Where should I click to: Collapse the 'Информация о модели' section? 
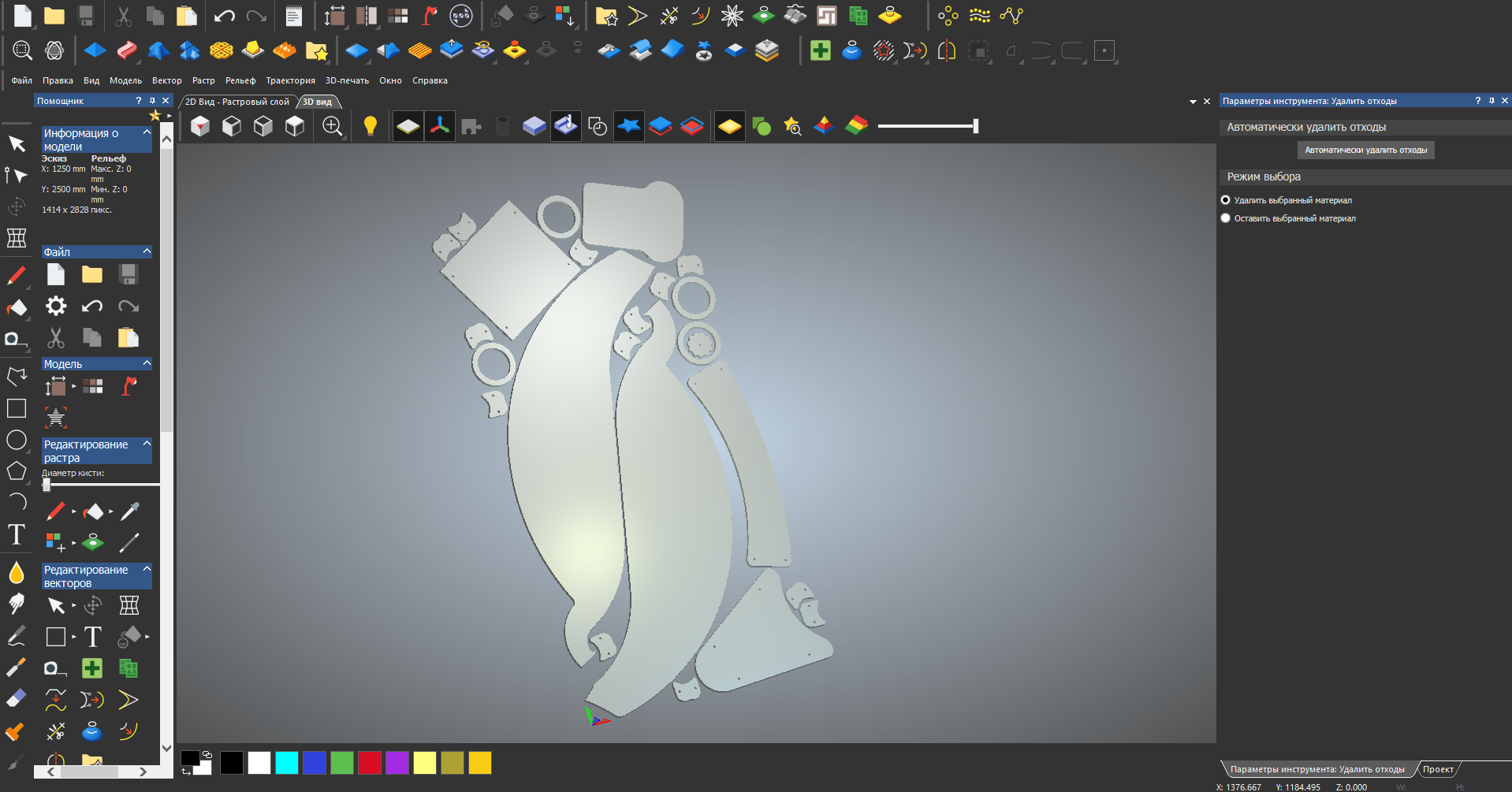coord(147,133)
